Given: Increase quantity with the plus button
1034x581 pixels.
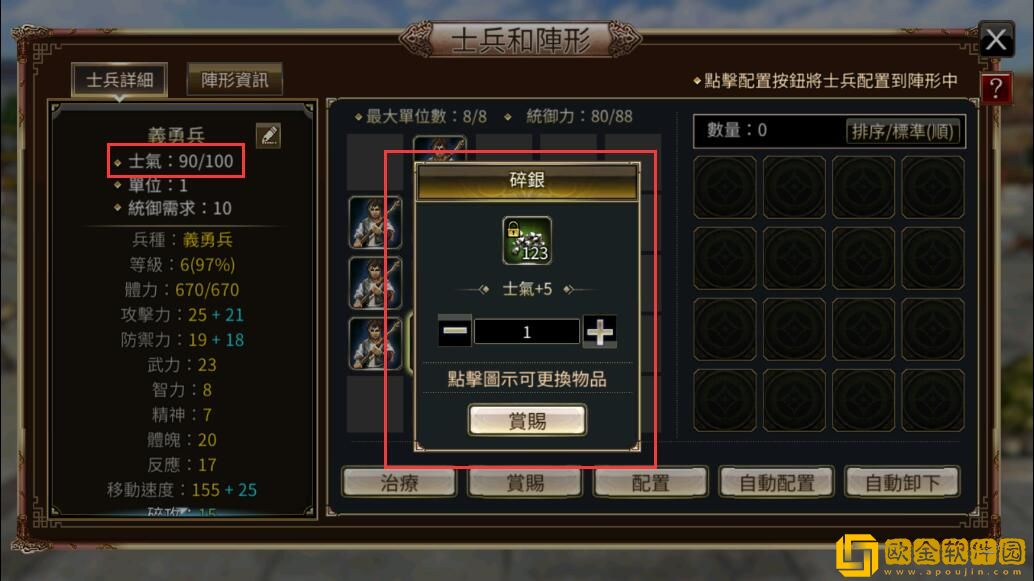Looking at the screenshot, I should click(x=599, y=331).
